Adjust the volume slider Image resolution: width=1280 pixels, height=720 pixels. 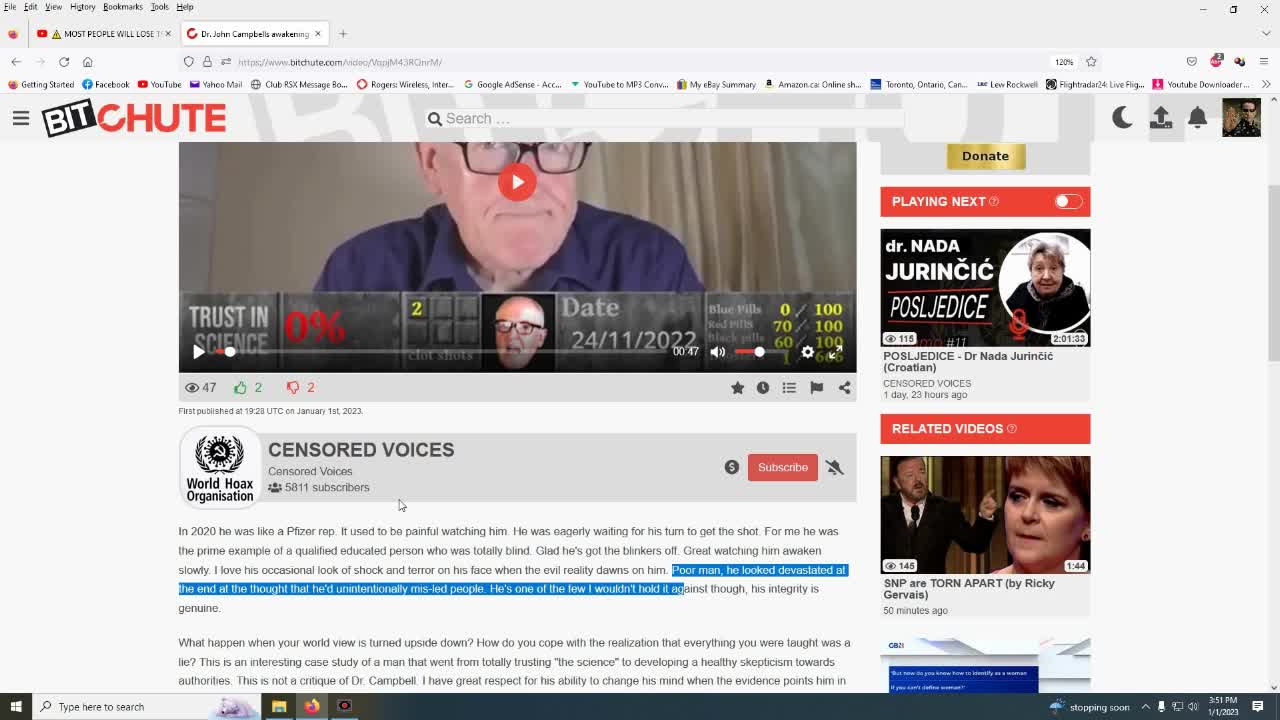click(760, 351)
